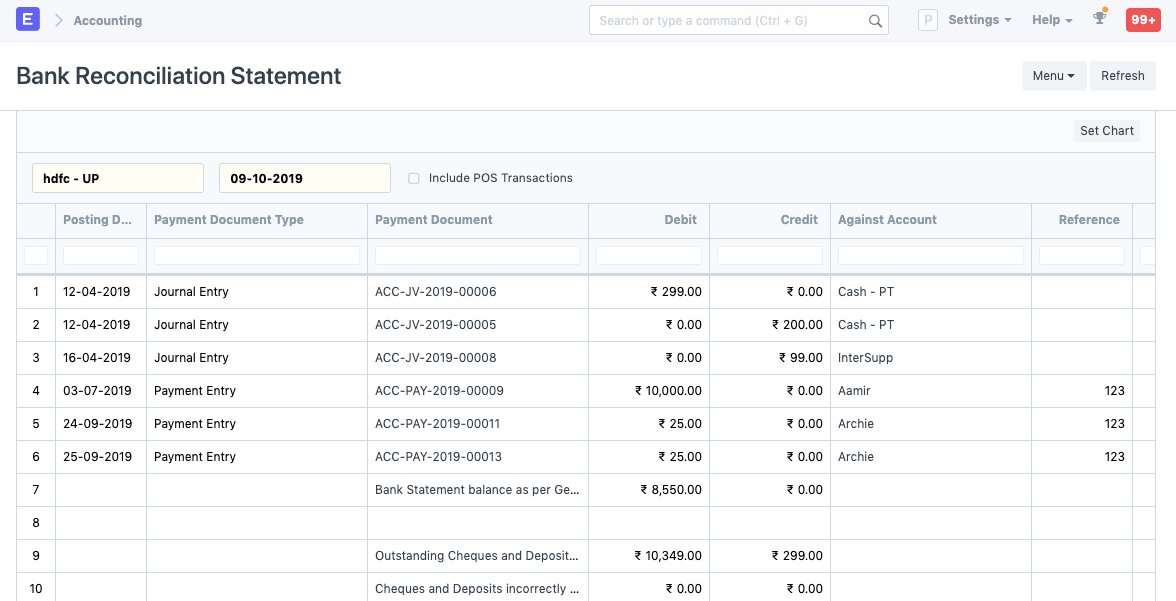Click the Set Chart button
This screenshot has height=601, width=1176.
pos(1106,130)
